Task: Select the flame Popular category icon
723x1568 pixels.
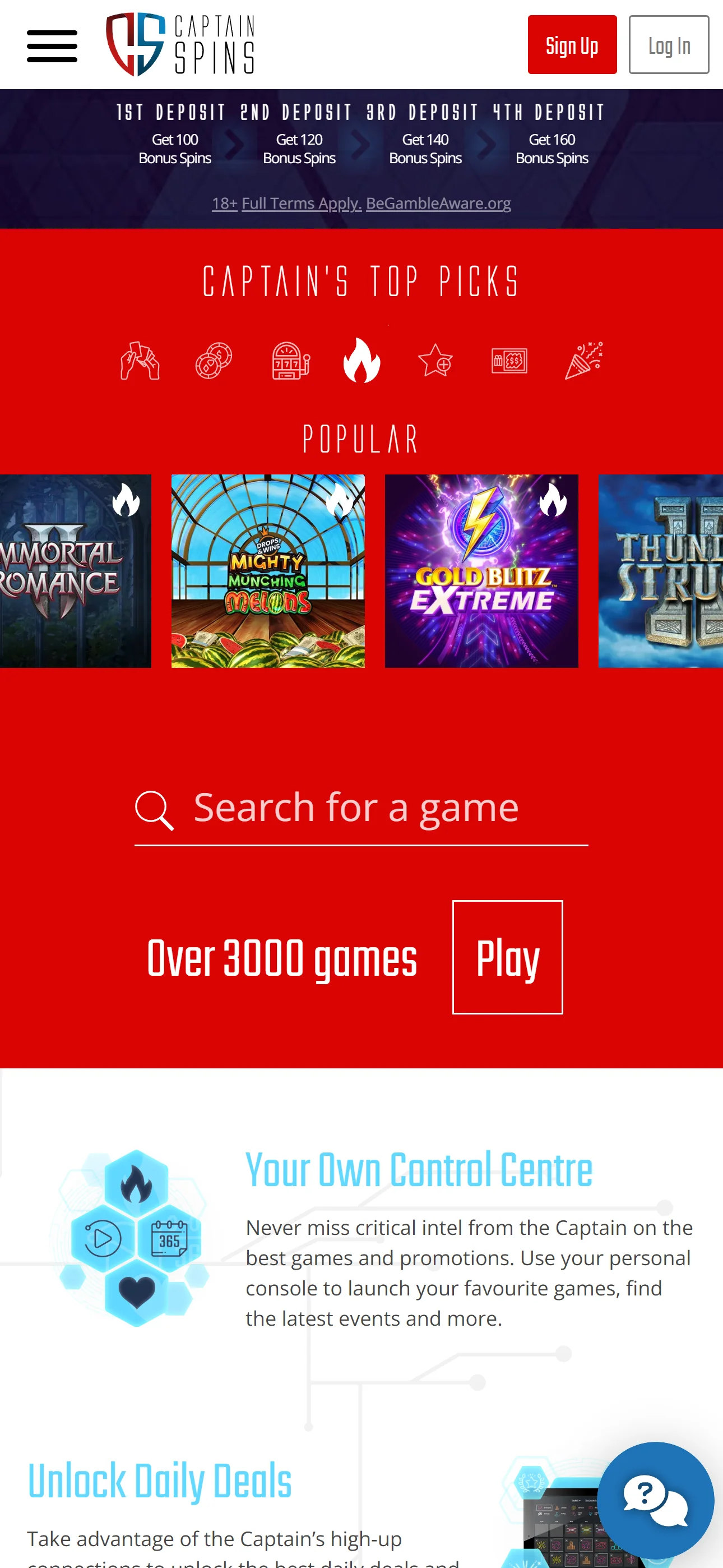Action: pyautogui.click(x=361, y=359)
